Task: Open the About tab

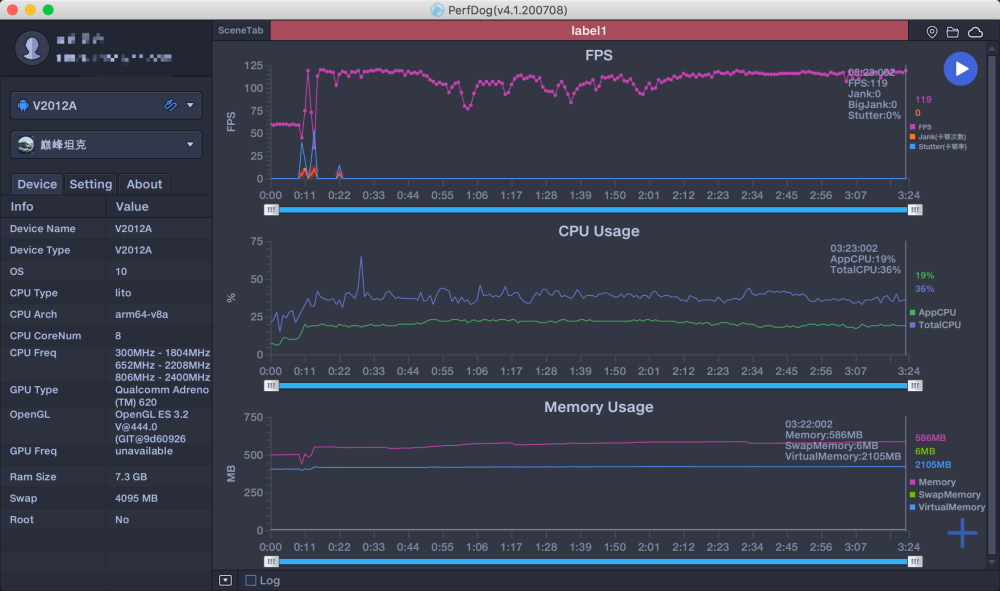Action: pos(144,184)
